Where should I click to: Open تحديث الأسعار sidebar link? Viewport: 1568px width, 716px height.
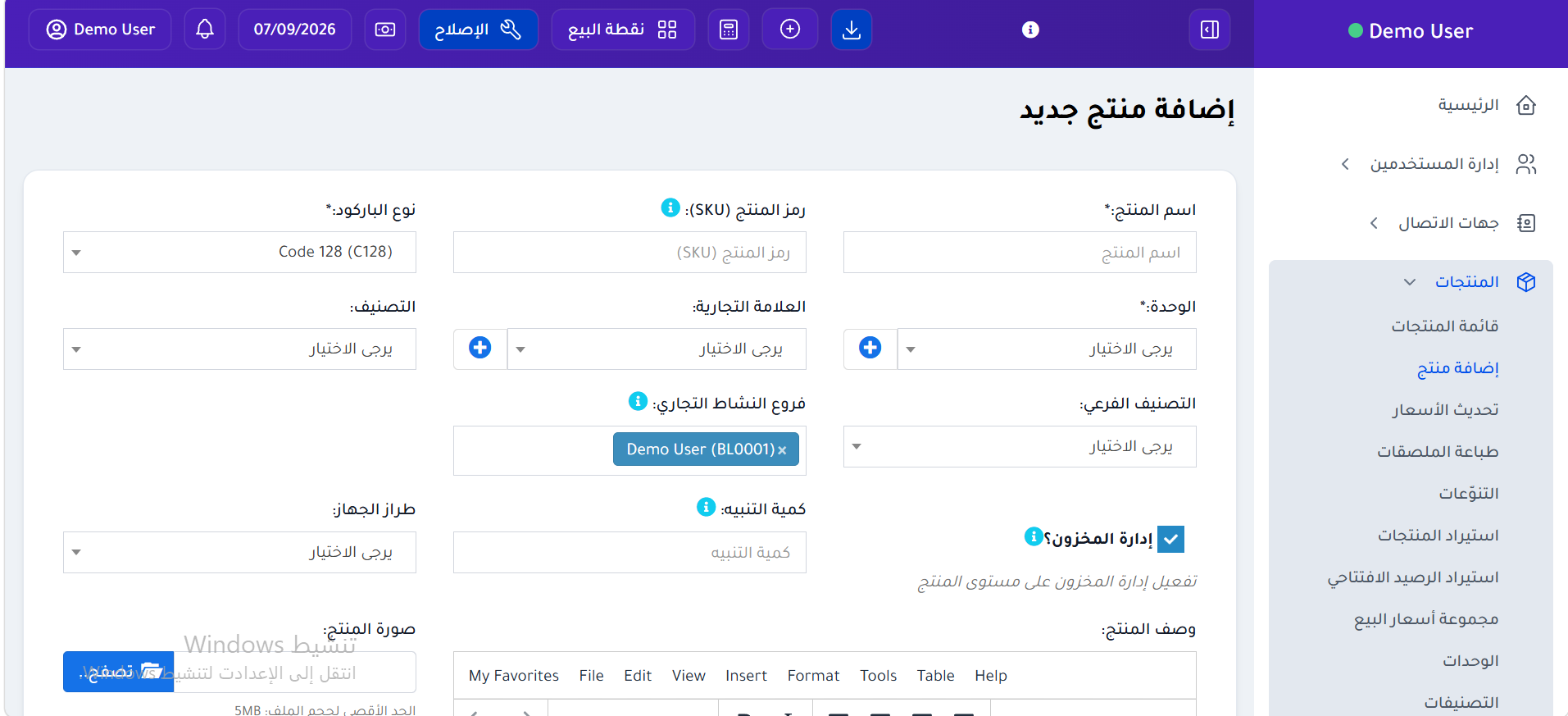click(1445, 409)
